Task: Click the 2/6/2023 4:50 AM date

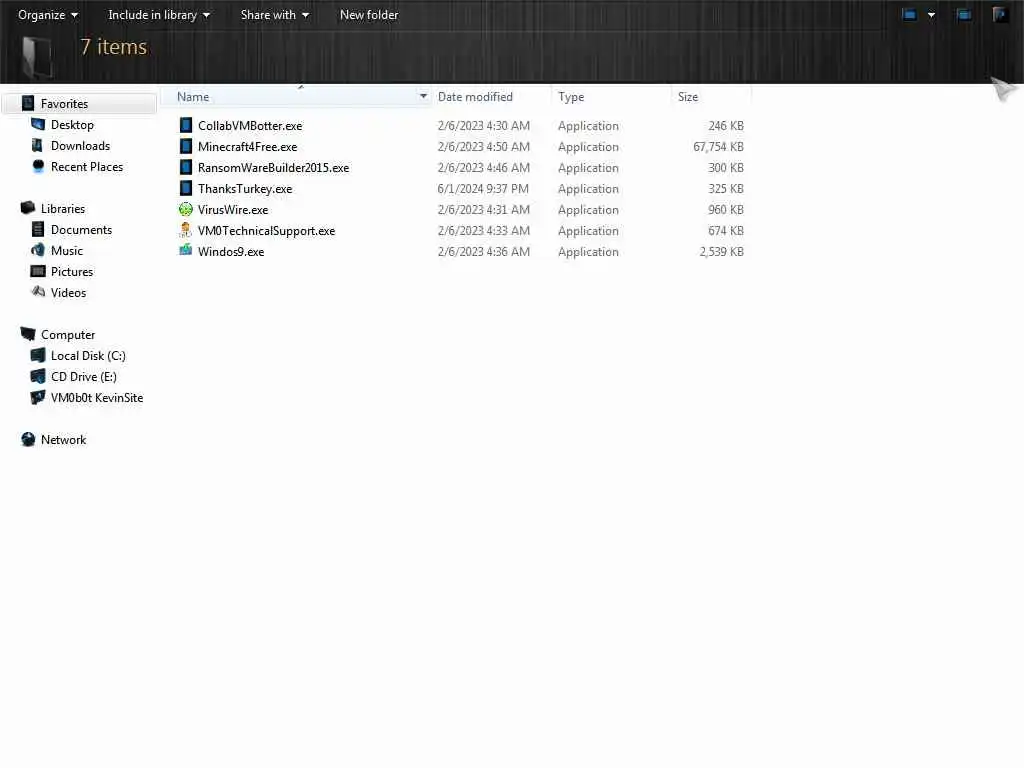Action: click(484, 146)
